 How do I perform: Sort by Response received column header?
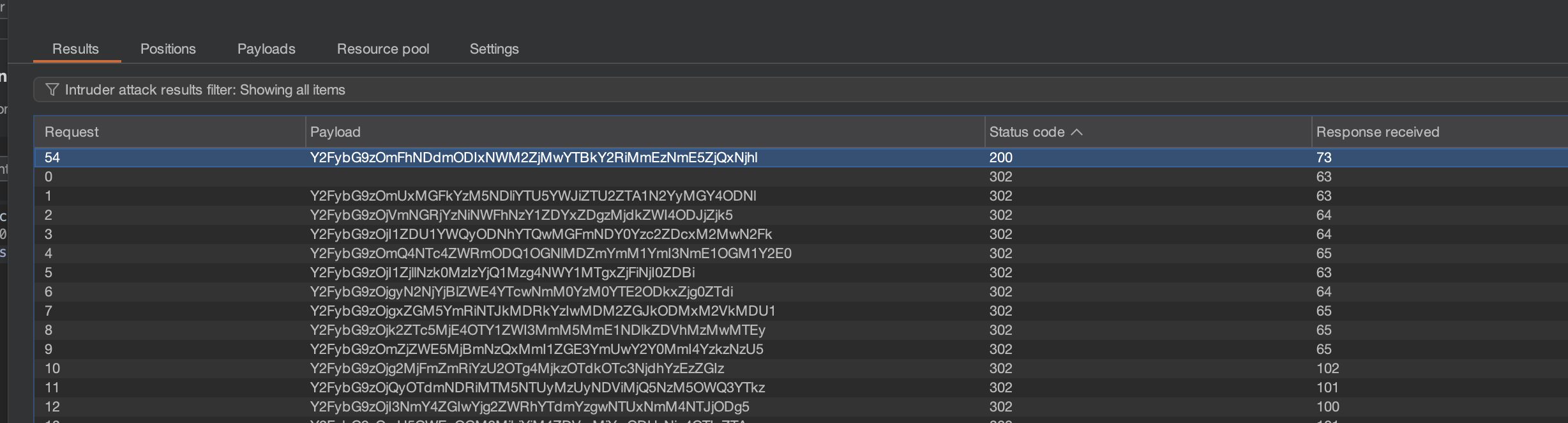[1377, 132]
